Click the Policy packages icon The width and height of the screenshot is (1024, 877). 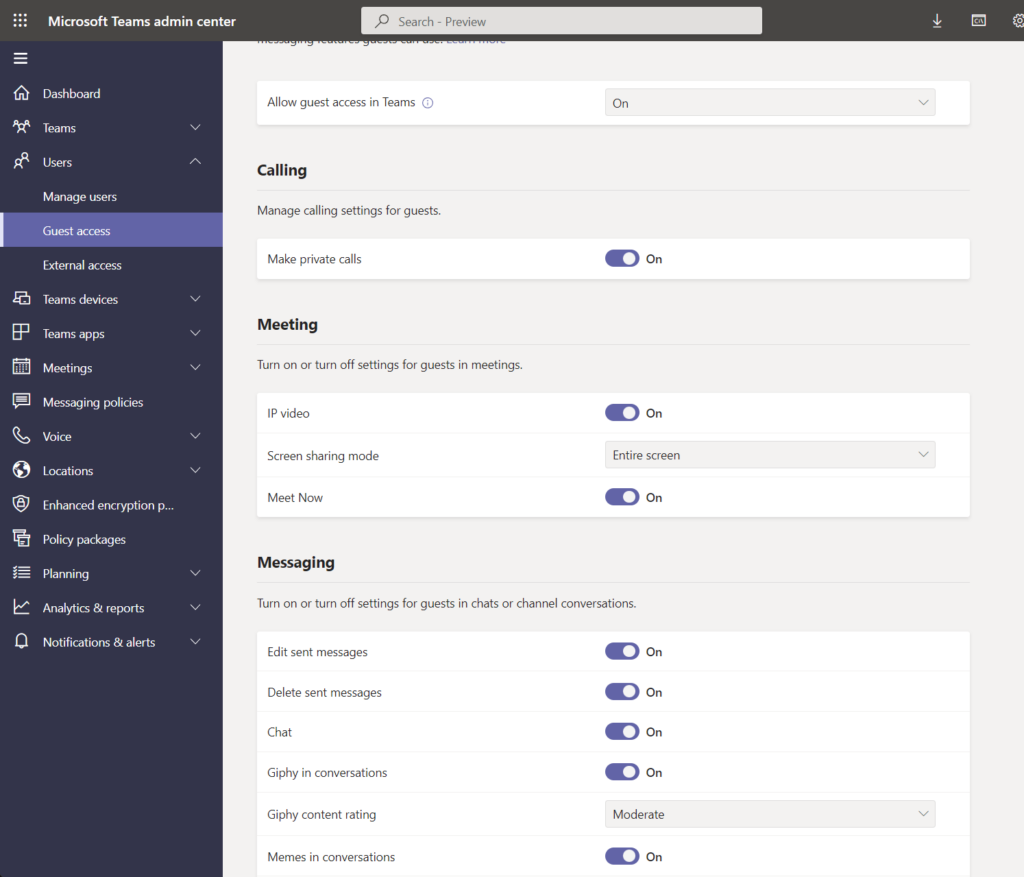pos(22,538)
